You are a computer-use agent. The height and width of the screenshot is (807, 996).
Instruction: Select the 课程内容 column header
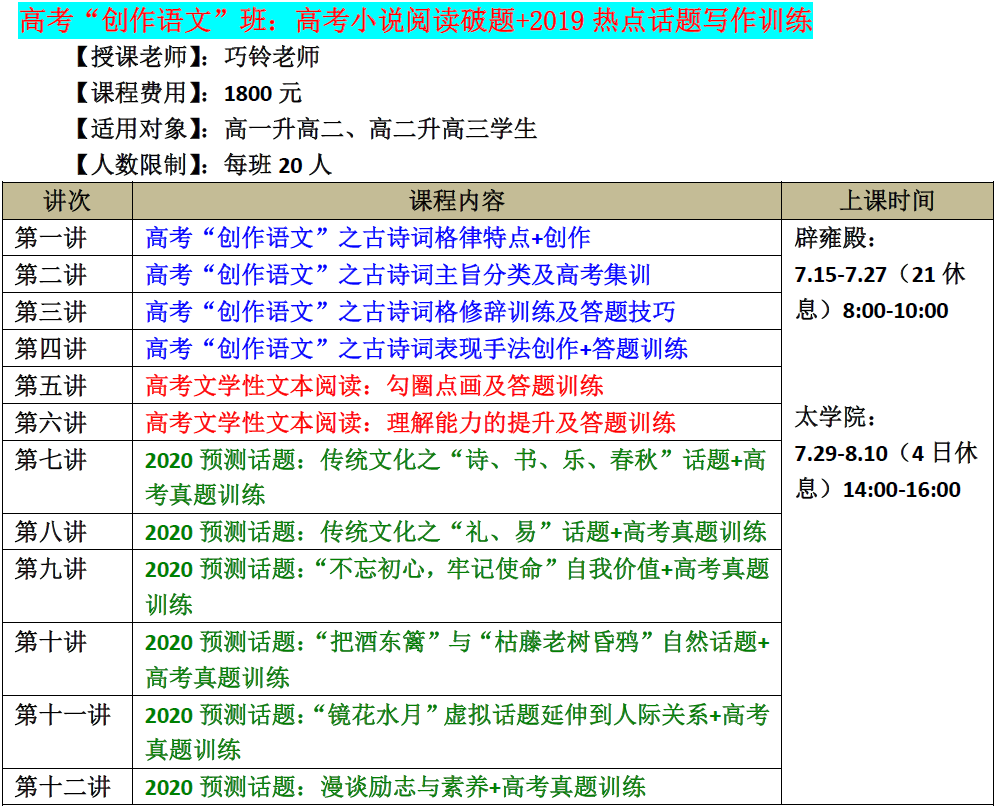click(x=457, y=201)
